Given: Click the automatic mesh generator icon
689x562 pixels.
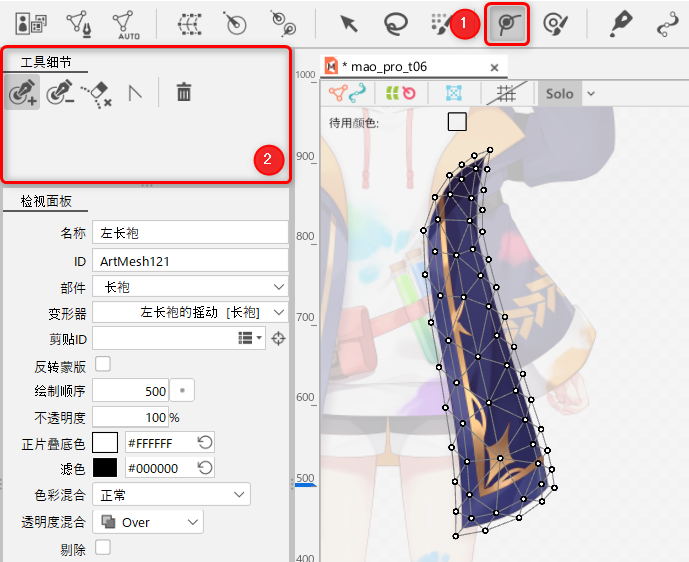Looking at the screenshot, I should click(125, 24).
